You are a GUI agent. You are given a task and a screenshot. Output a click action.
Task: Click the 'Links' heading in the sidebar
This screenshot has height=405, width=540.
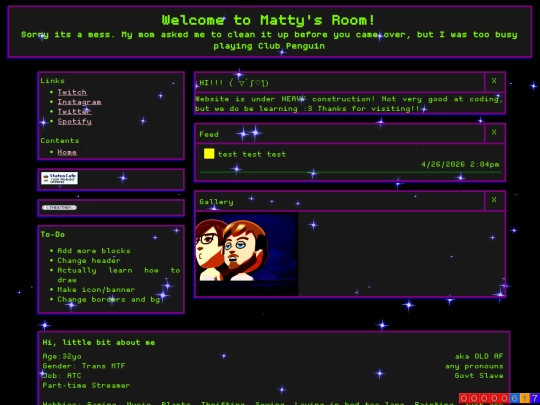click(52, 81)
